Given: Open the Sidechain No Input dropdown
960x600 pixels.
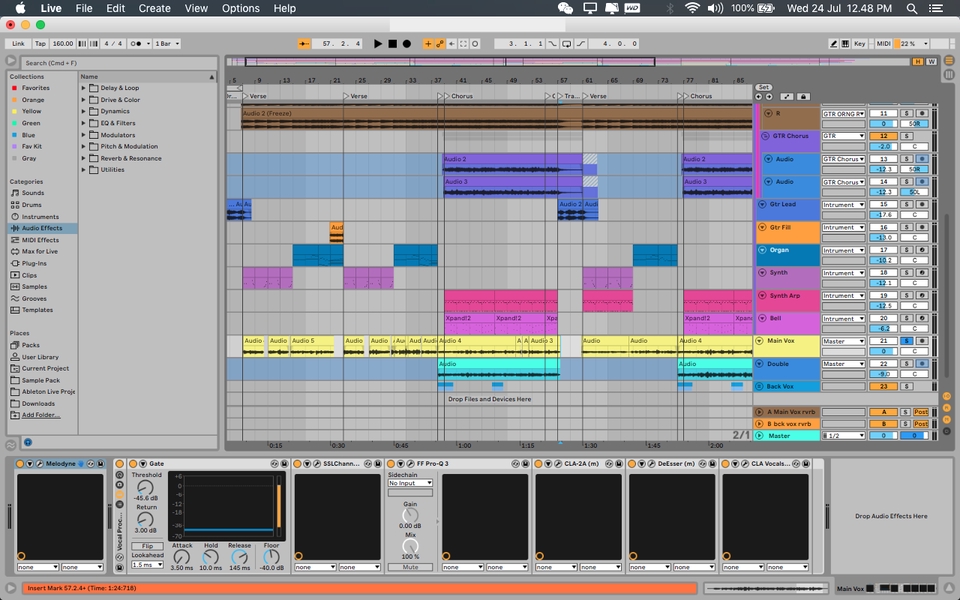Looking at the screenshot, I should click(x=410, y=483).
